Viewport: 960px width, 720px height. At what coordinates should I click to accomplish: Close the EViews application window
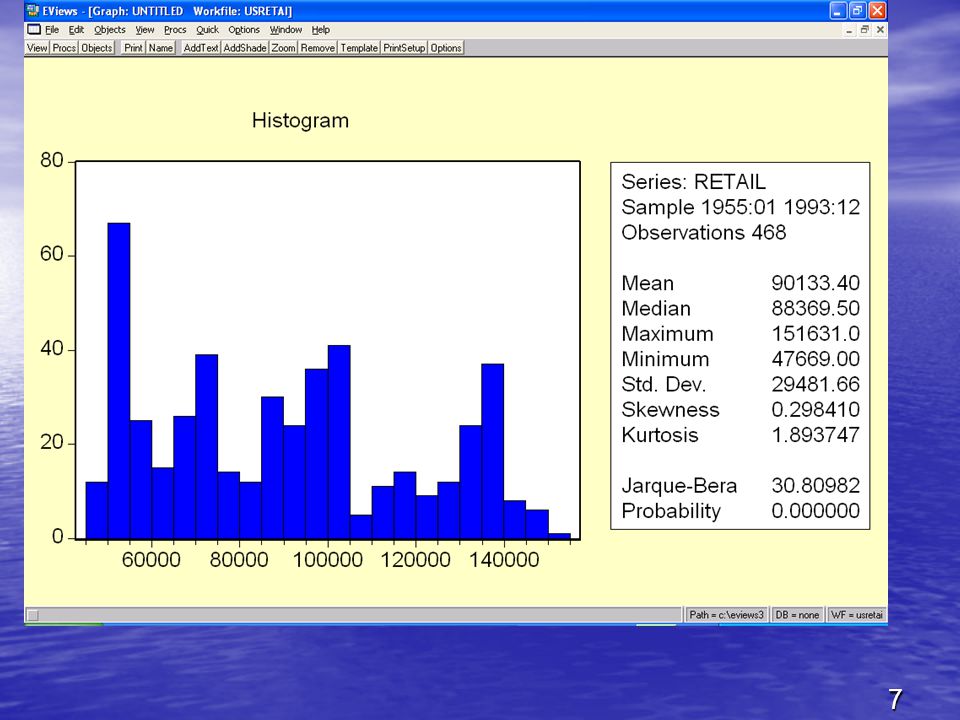[877, 10]
